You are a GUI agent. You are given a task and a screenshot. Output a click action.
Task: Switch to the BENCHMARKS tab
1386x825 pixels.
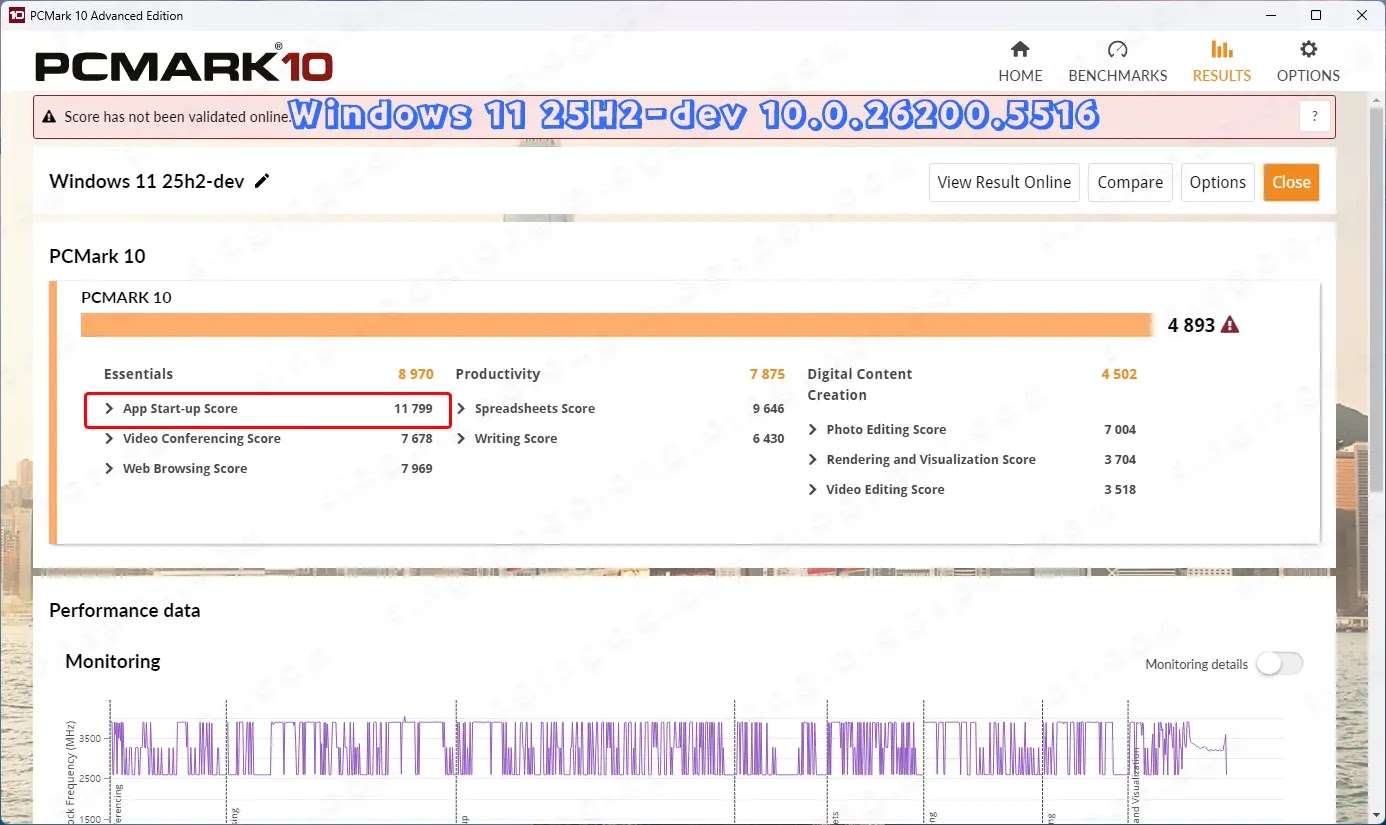click(1117, 62)
